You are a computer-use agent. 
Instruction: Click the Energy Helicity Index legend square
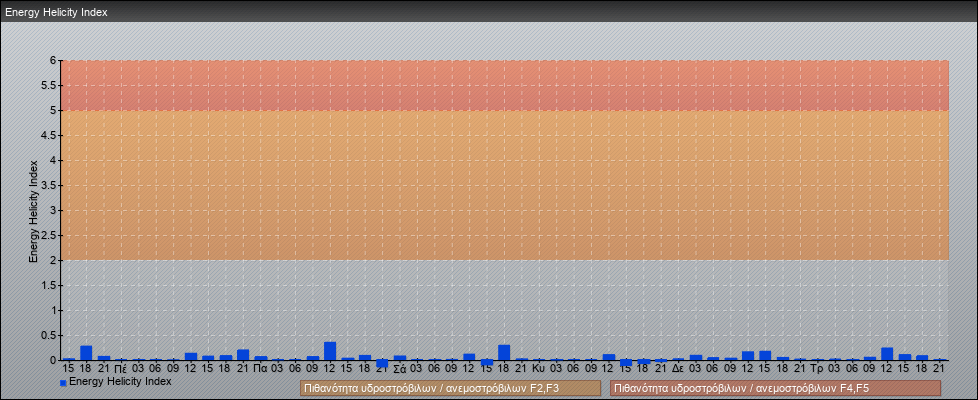(x=63, y=382)
